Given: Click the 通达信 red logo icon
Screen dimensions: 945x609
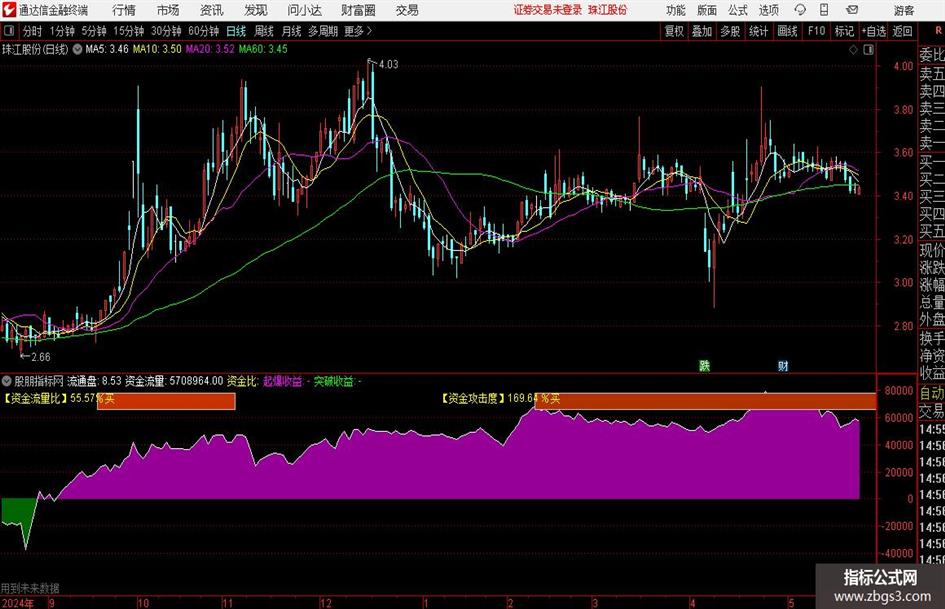Looking at the screenshot, I should 8,10.
